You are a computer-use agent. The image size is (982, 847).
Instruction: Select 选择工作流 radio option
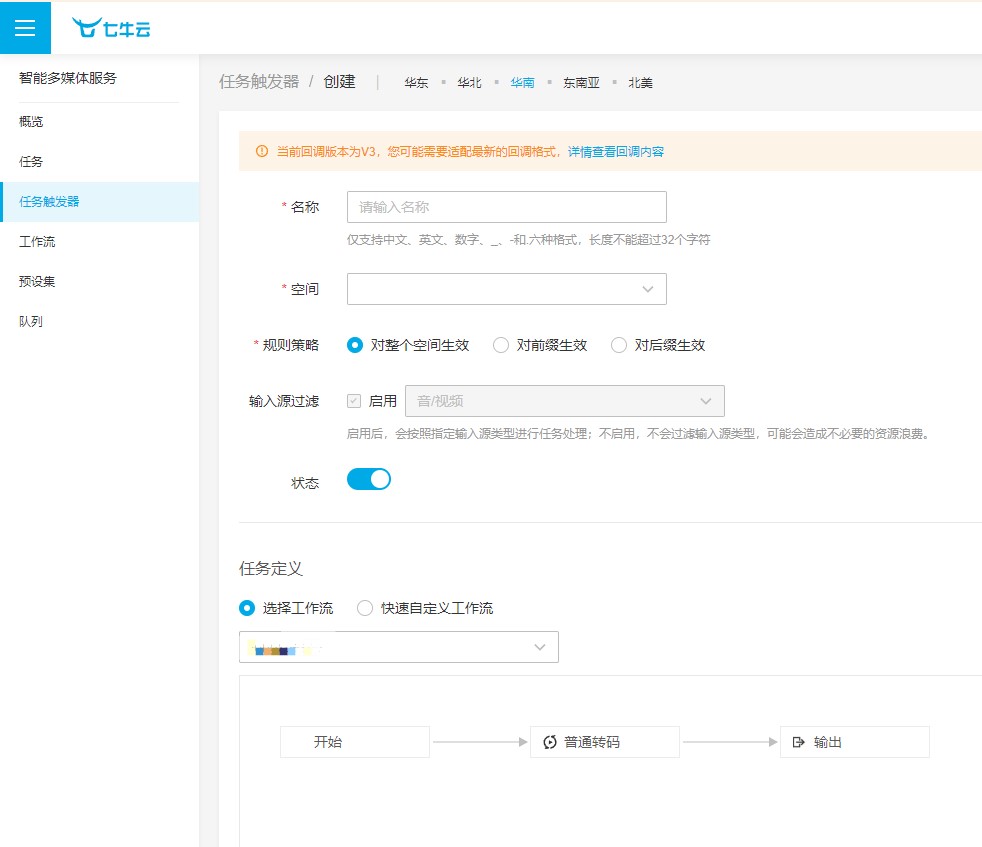click(x=247, y=608)
